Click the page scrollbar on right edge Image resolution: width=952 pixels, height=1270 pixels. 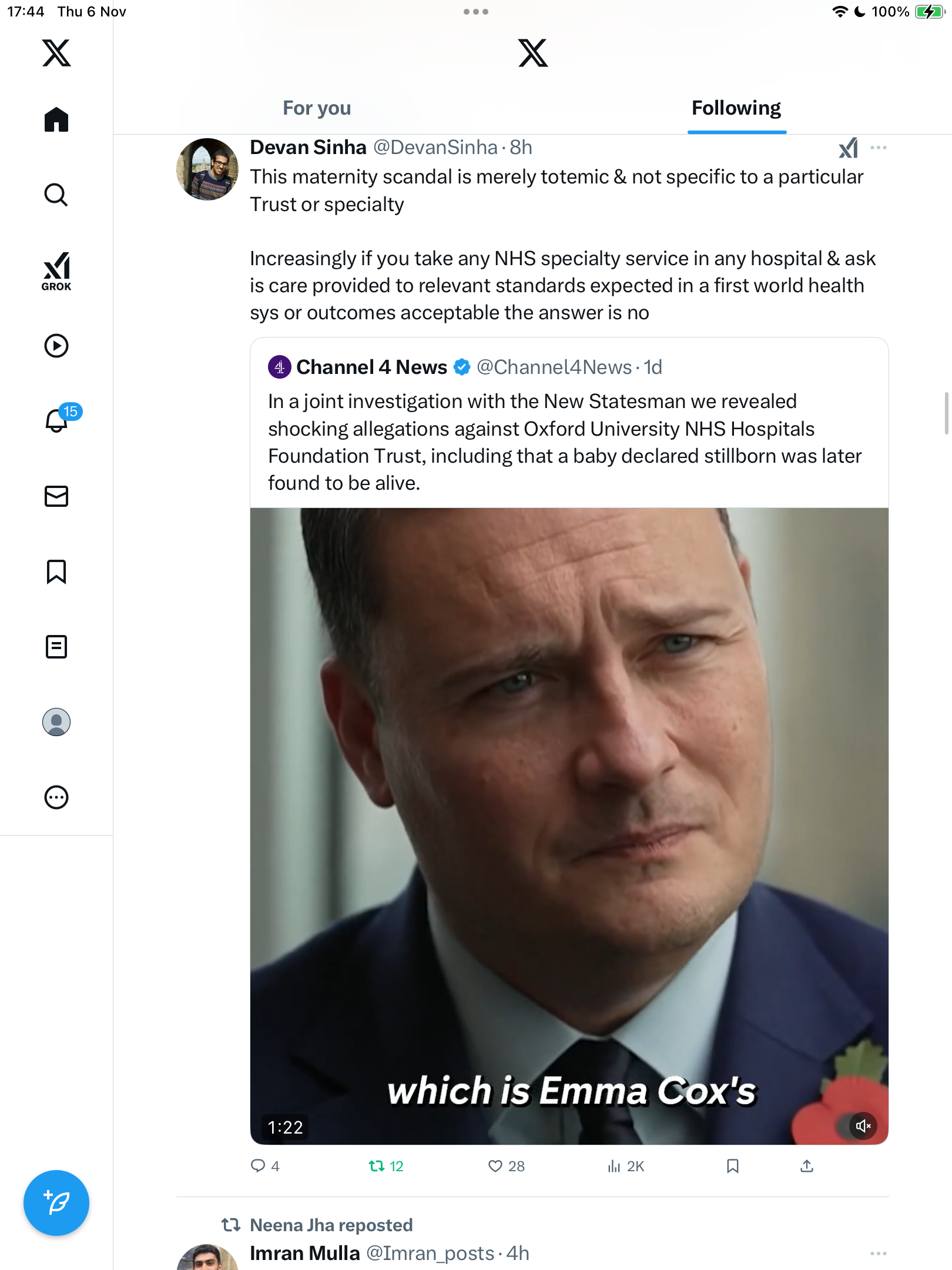(x=946, y=413)
